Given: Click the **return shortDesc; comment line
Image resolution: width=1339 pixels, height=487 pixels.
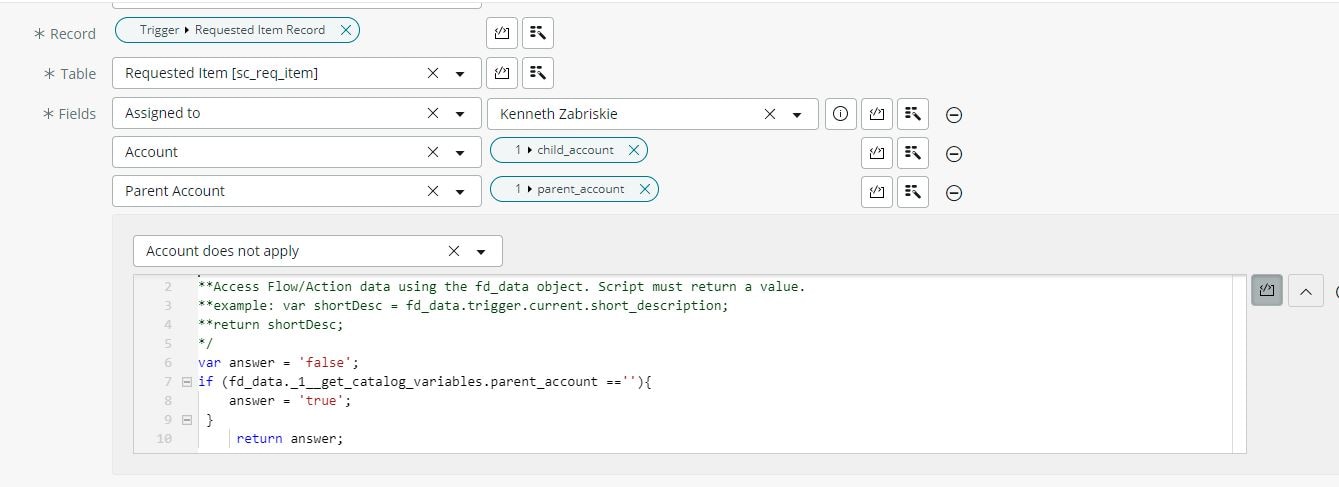Looking at the screenshot, I should coord(270,324).
